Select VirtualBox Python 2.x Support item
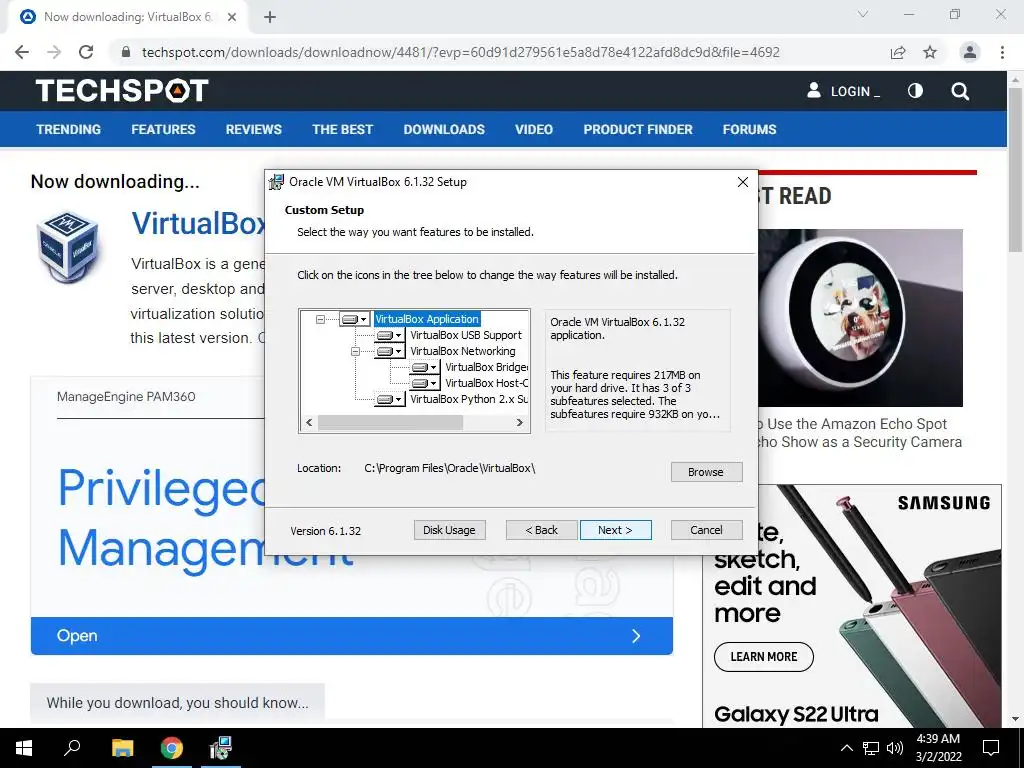Viewport: 1024px width, 768px height. (x=469, y=399)
